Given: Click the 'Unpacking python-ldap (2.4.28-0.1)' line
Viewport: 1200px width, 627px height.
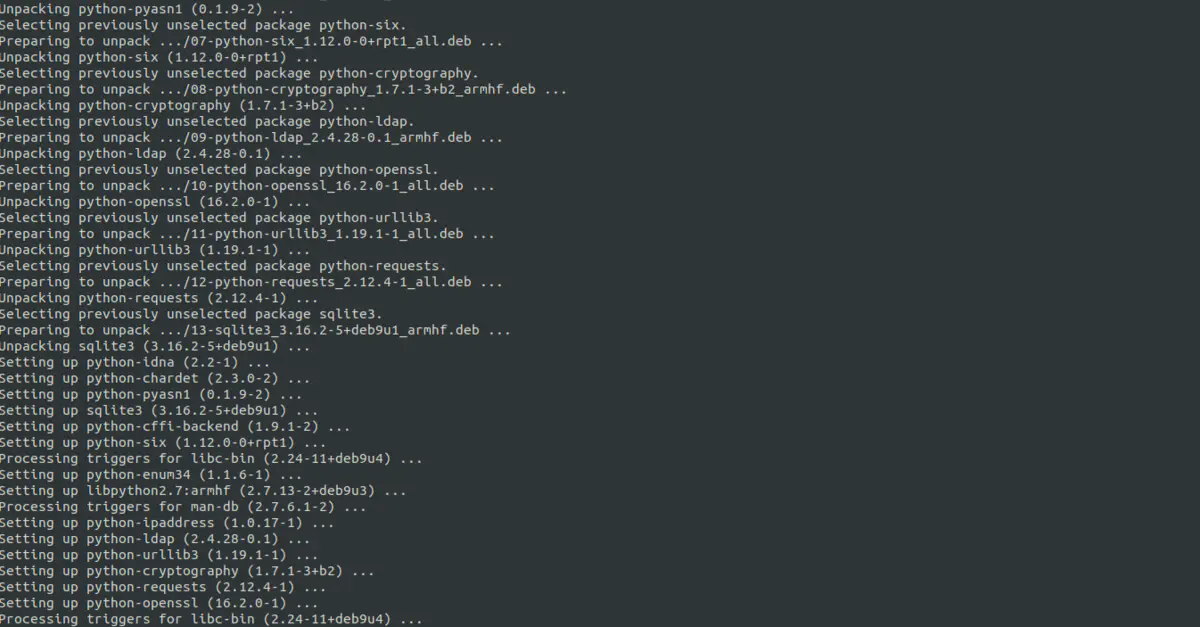Looking at the screenshot, I should click(151, 153).
